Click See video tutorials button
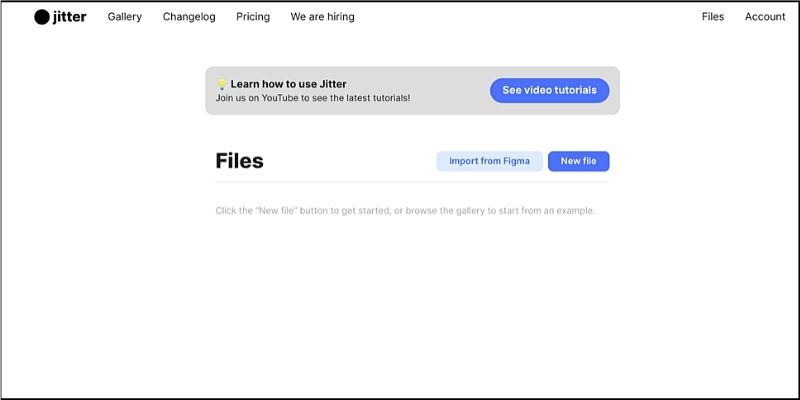Screen dimensions: 800x400 point(549,90)
